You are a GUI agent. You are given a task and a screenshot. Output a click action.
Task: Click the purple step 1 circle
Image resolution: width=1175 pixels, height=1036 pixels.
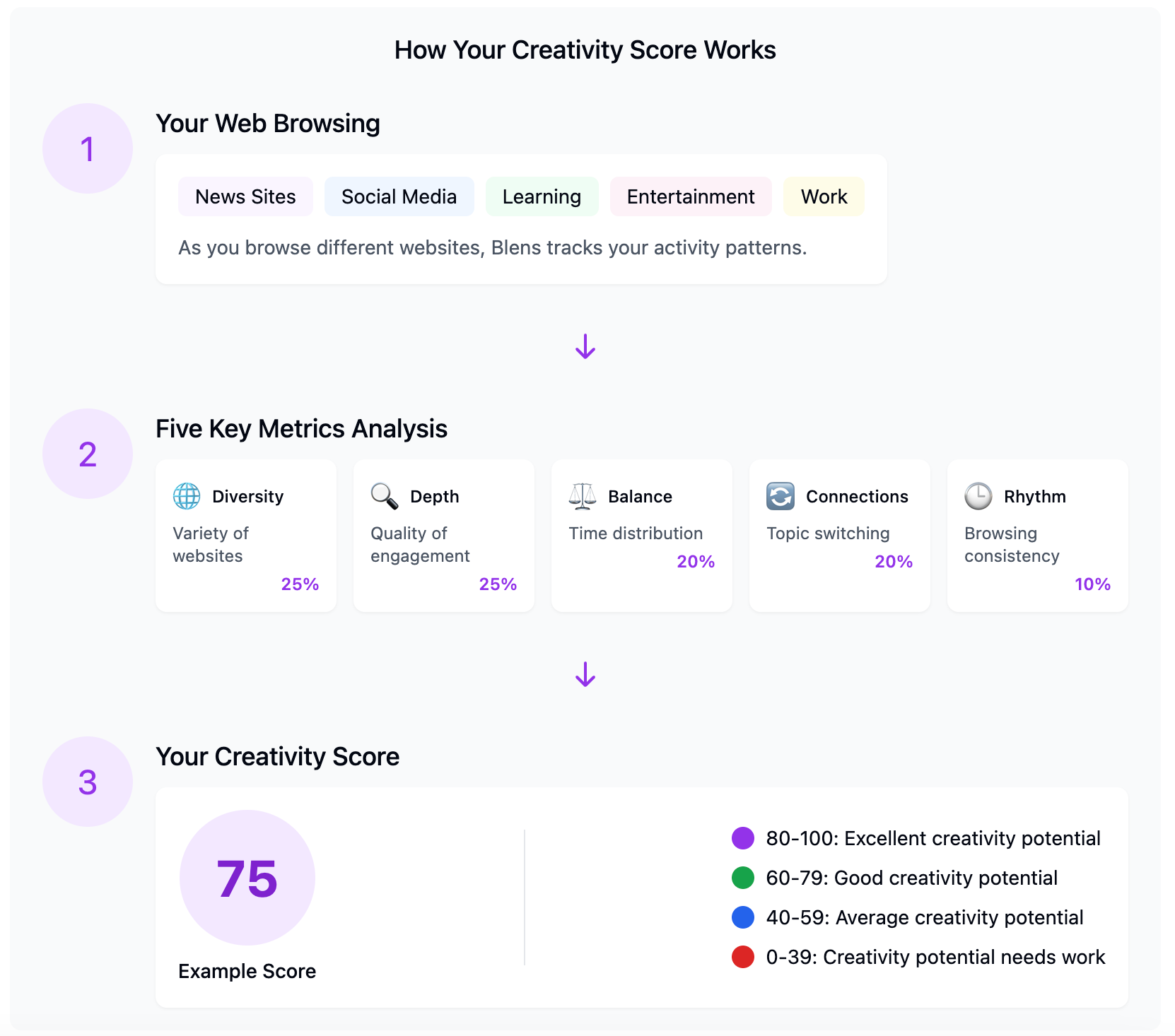point(87,148)
